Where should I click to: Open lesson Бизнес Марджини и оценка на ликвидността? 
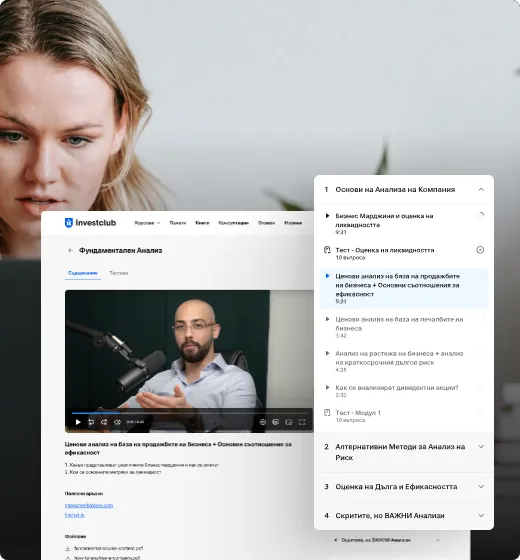[x=404, y=223]
